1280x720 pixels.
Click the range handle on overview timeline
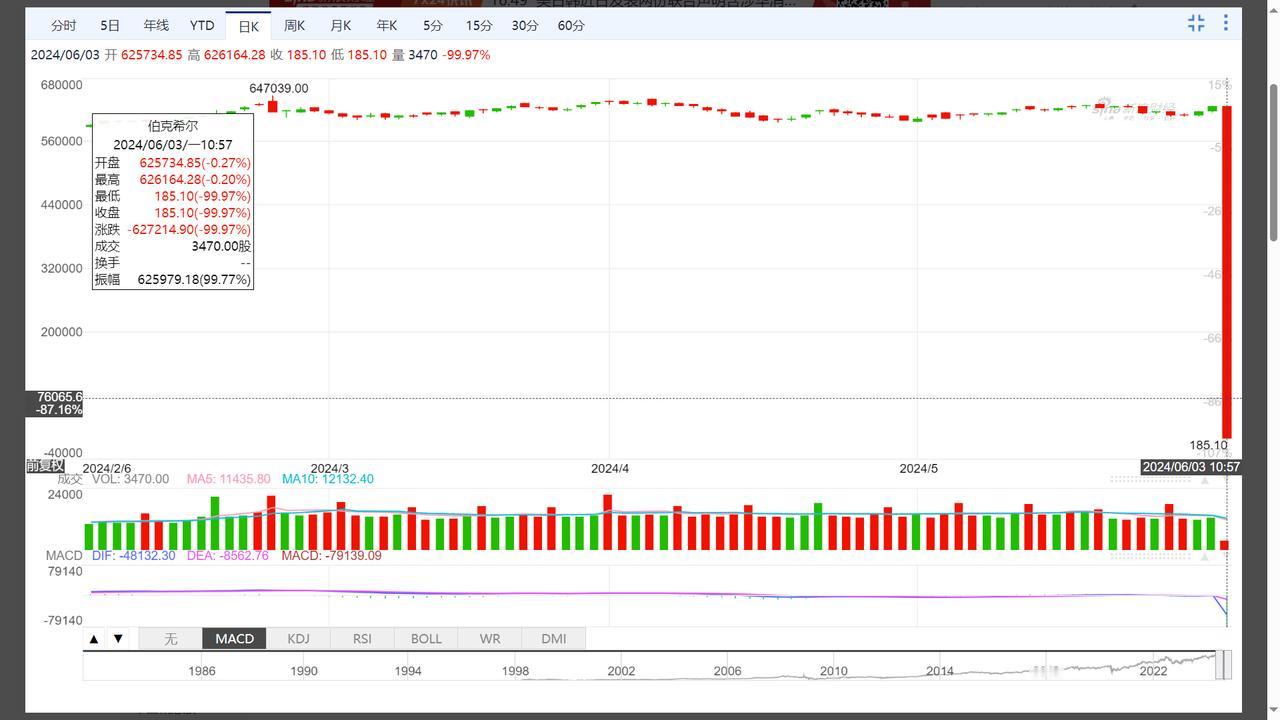coord(1223,665)
